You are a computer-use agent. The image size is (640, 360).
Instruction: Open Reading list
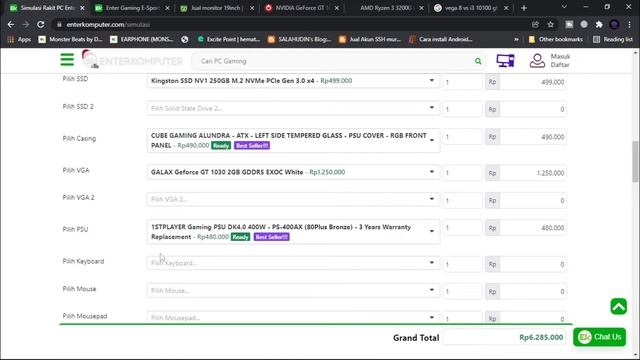click(613, 39)
